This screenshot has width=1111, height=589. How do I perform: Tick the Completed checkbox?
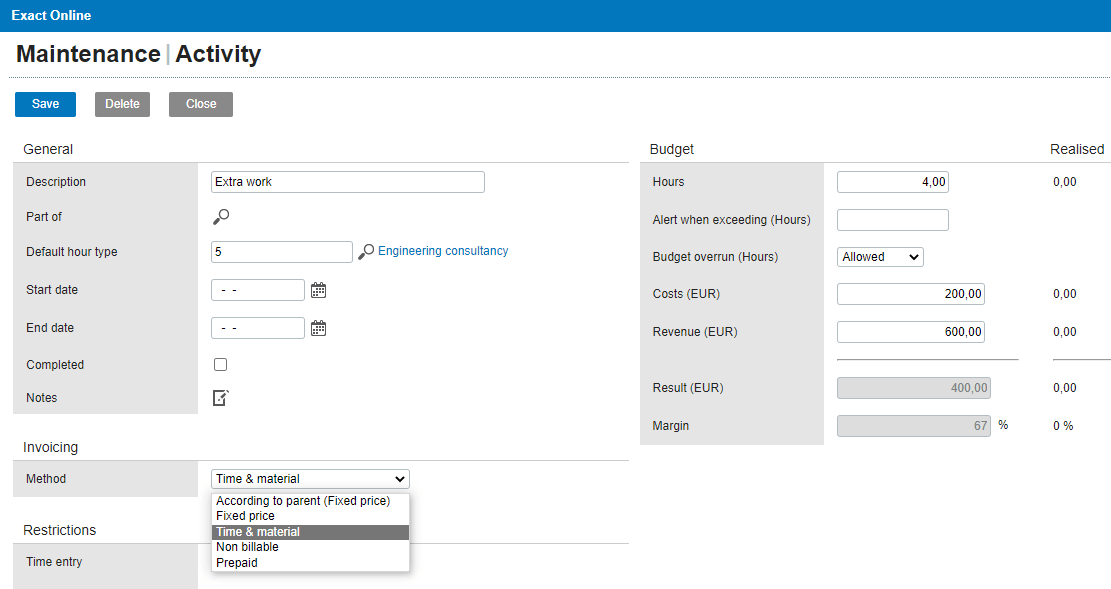[220, 364]
